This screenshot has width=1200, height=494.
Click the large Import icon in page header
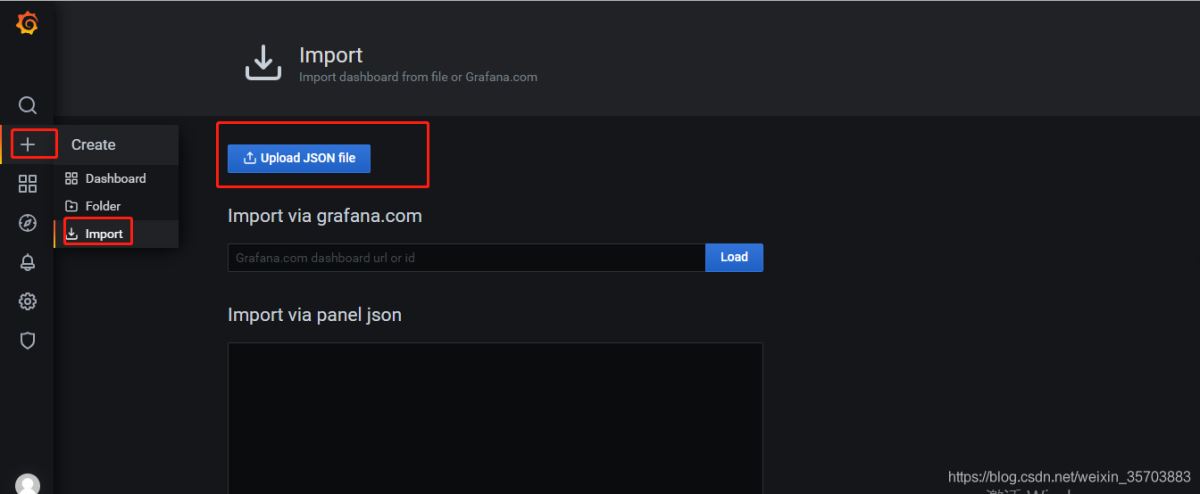pyautogui.click(x=263, y=63)
